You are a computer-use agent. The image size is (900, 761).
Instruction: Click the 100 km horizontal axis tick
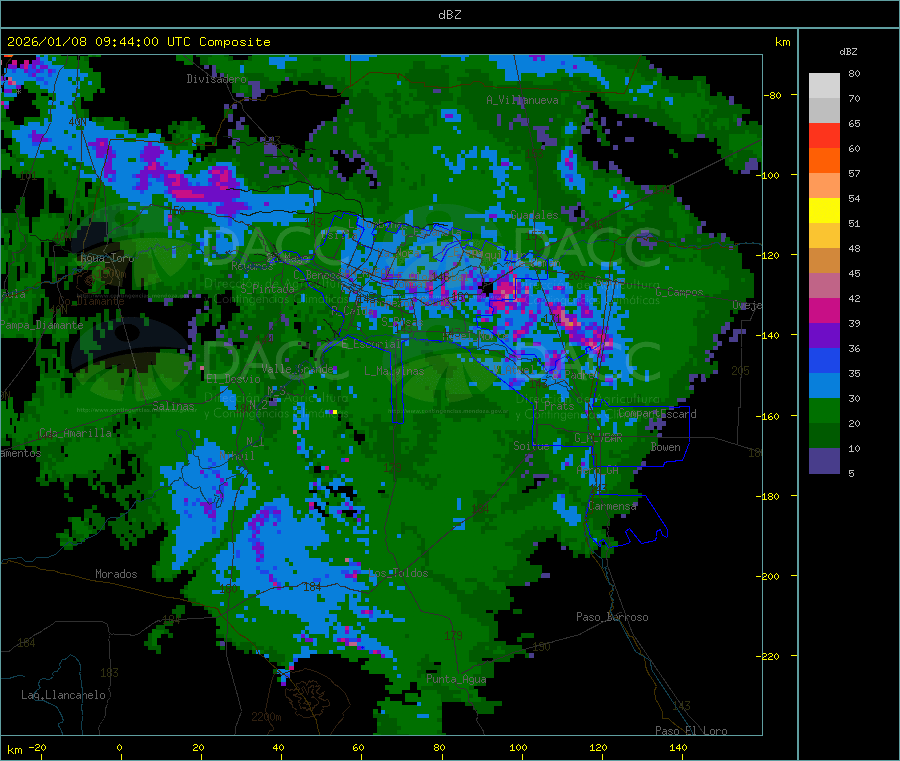518,747
